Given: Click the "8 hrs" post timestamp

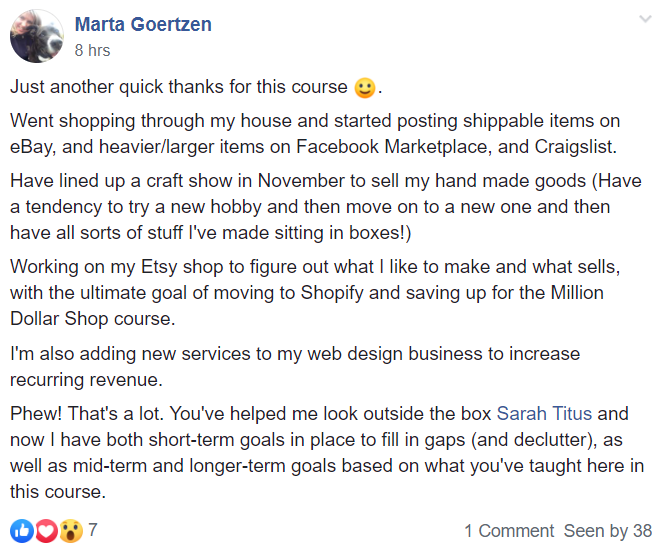Looking at the screenshot, I should point(92,50).
